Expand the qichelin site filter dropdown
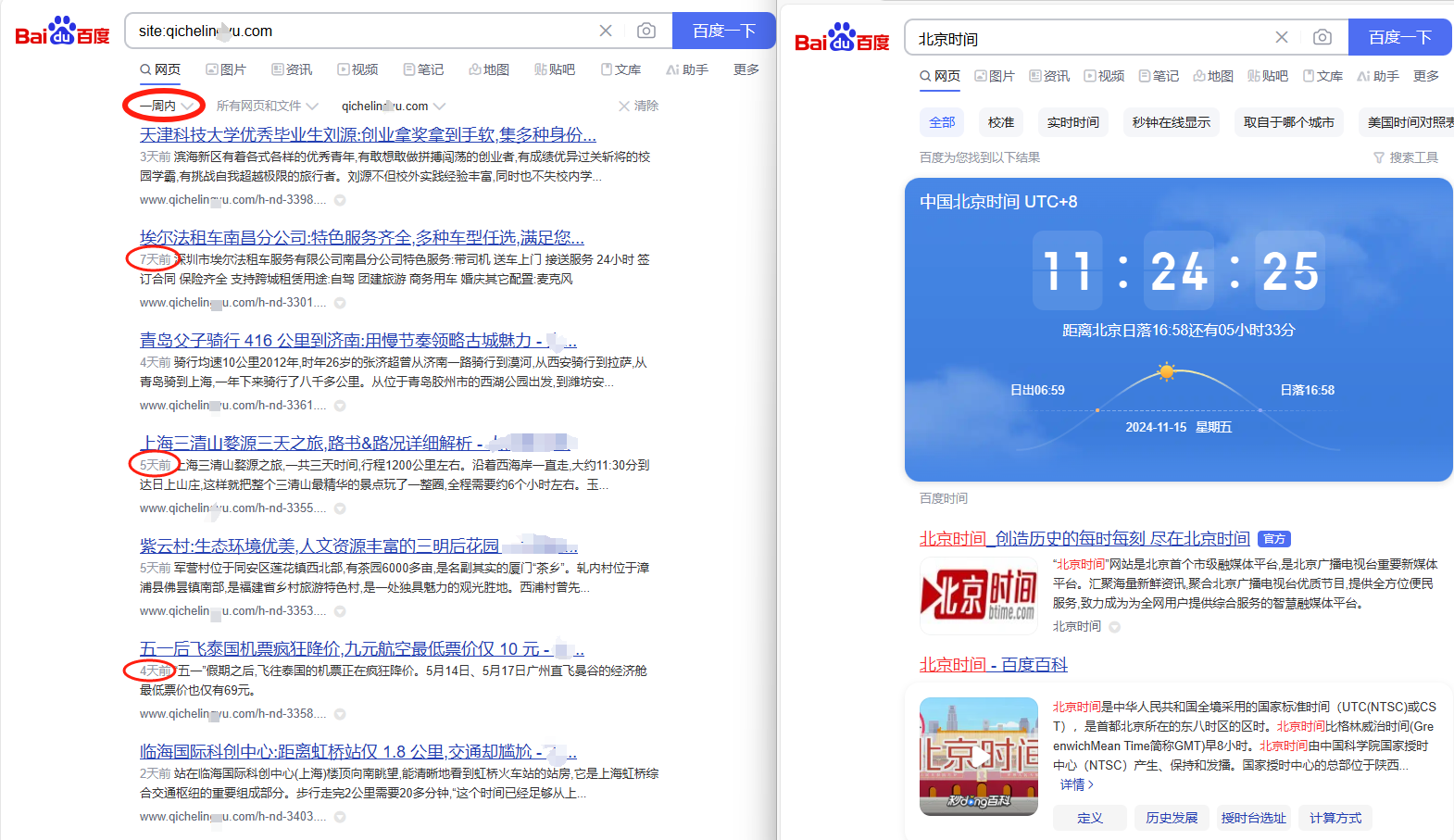Screen dimensions: 1454x840 coord(394,106)
